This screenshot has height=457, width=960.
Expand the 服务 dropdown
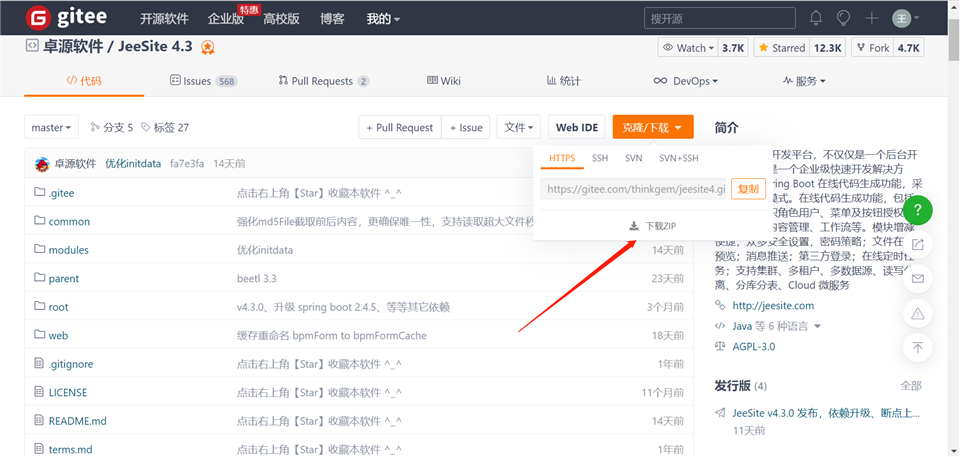[x=804, y=81]
